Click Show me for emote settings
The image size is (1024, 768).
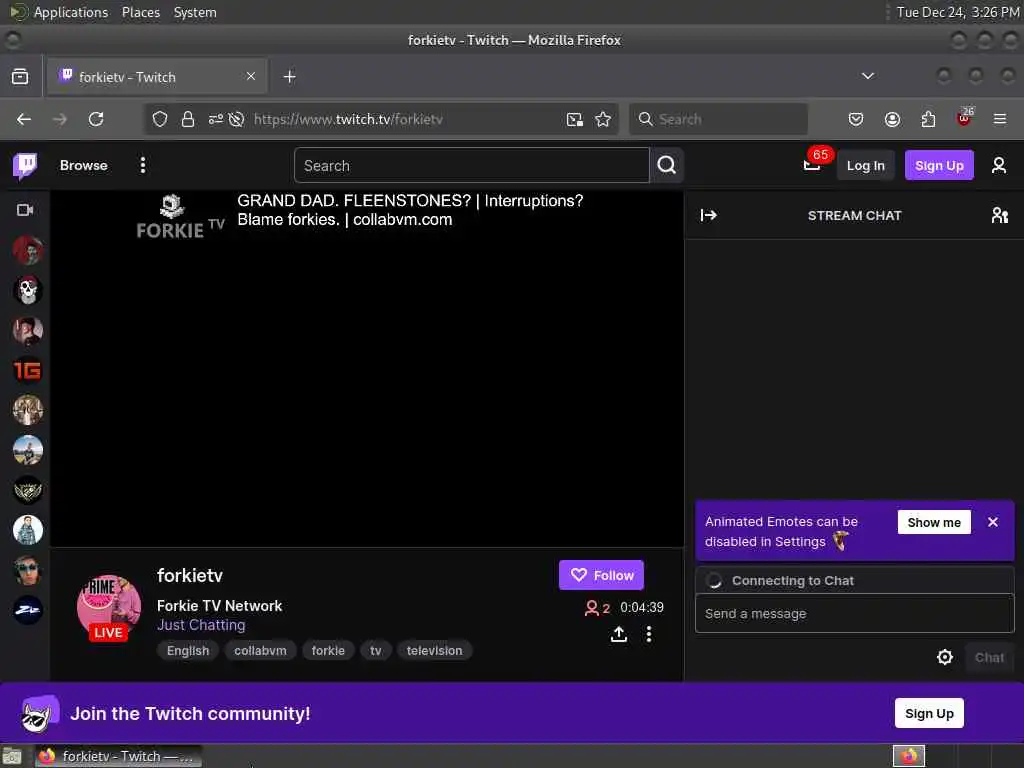coord(934,522)
